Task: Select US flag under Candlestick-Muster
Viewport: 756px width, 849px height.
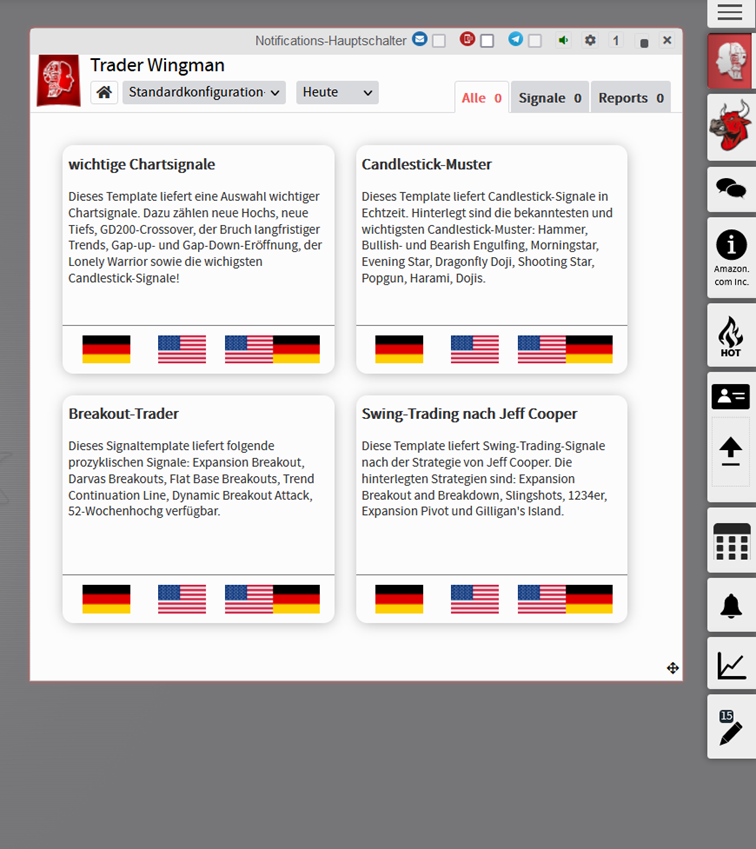Action: (475, 349)
